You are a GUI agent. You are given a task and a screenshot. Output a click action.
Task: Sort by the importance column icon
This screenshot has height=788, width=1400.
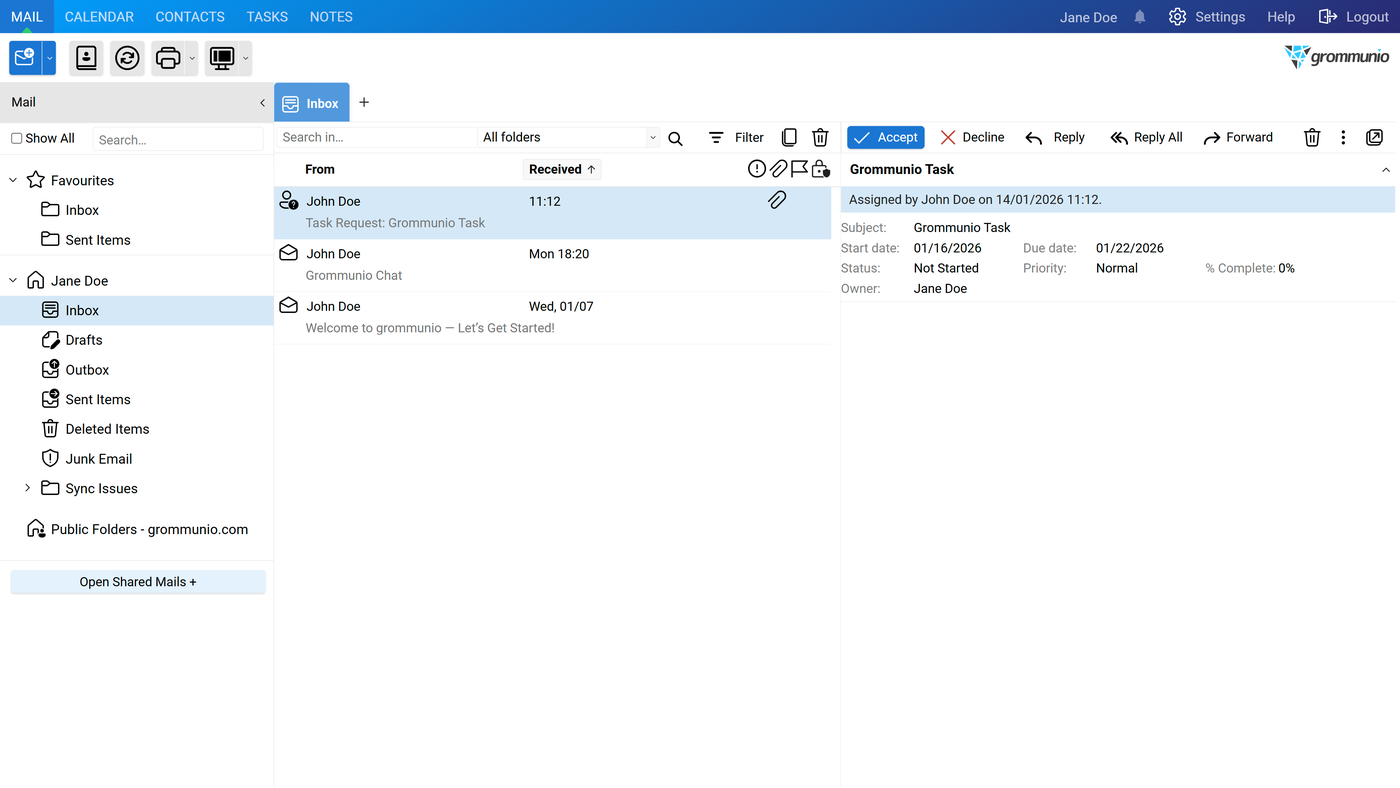pyautogui.click(x=757, y=169)
